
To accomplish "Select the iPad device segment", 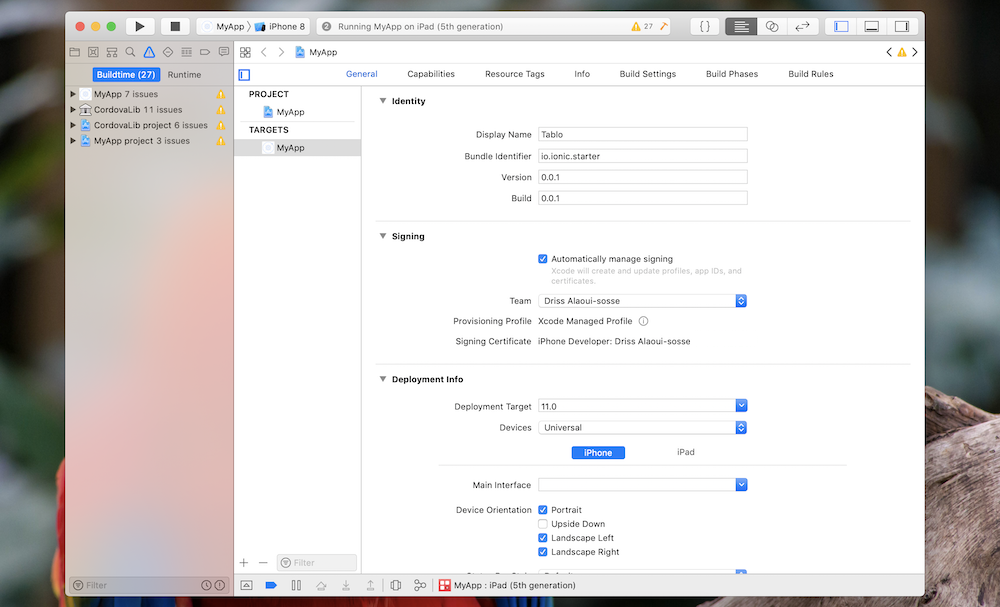I will coord(686,452).
